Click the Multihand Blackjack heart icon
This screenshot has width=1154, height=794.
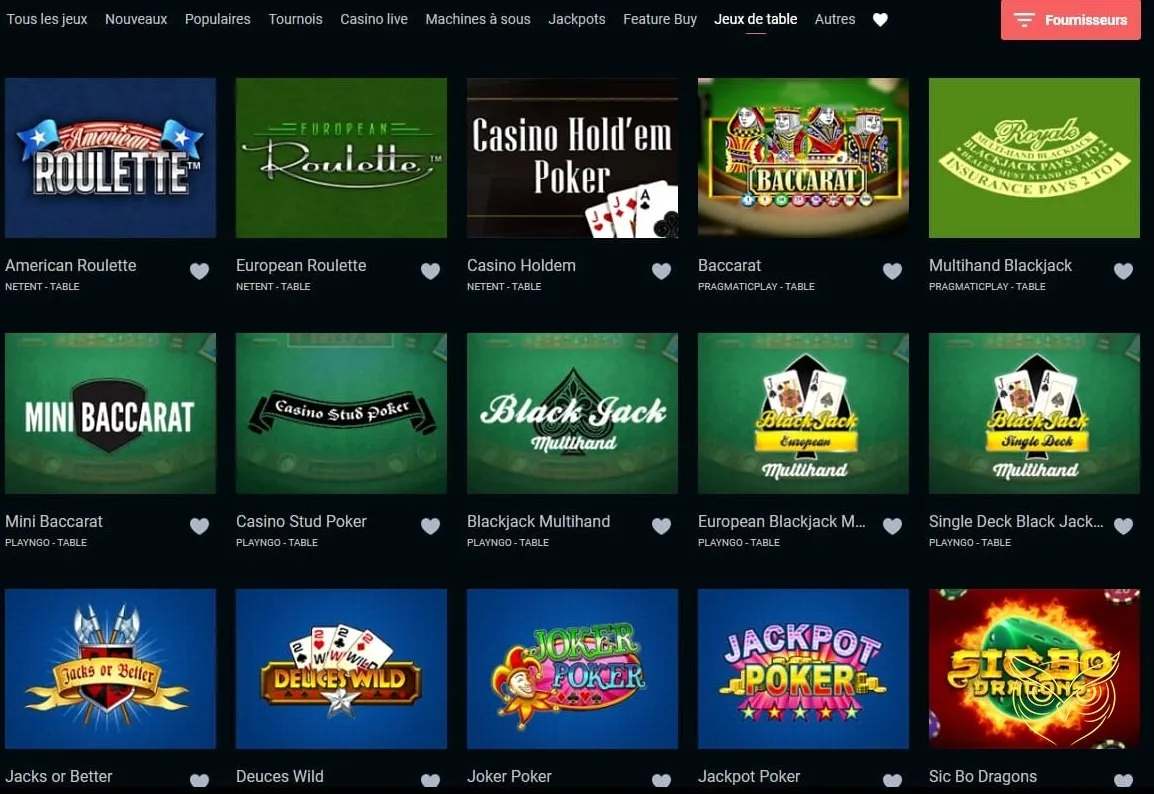click(x=1124, y=271)
